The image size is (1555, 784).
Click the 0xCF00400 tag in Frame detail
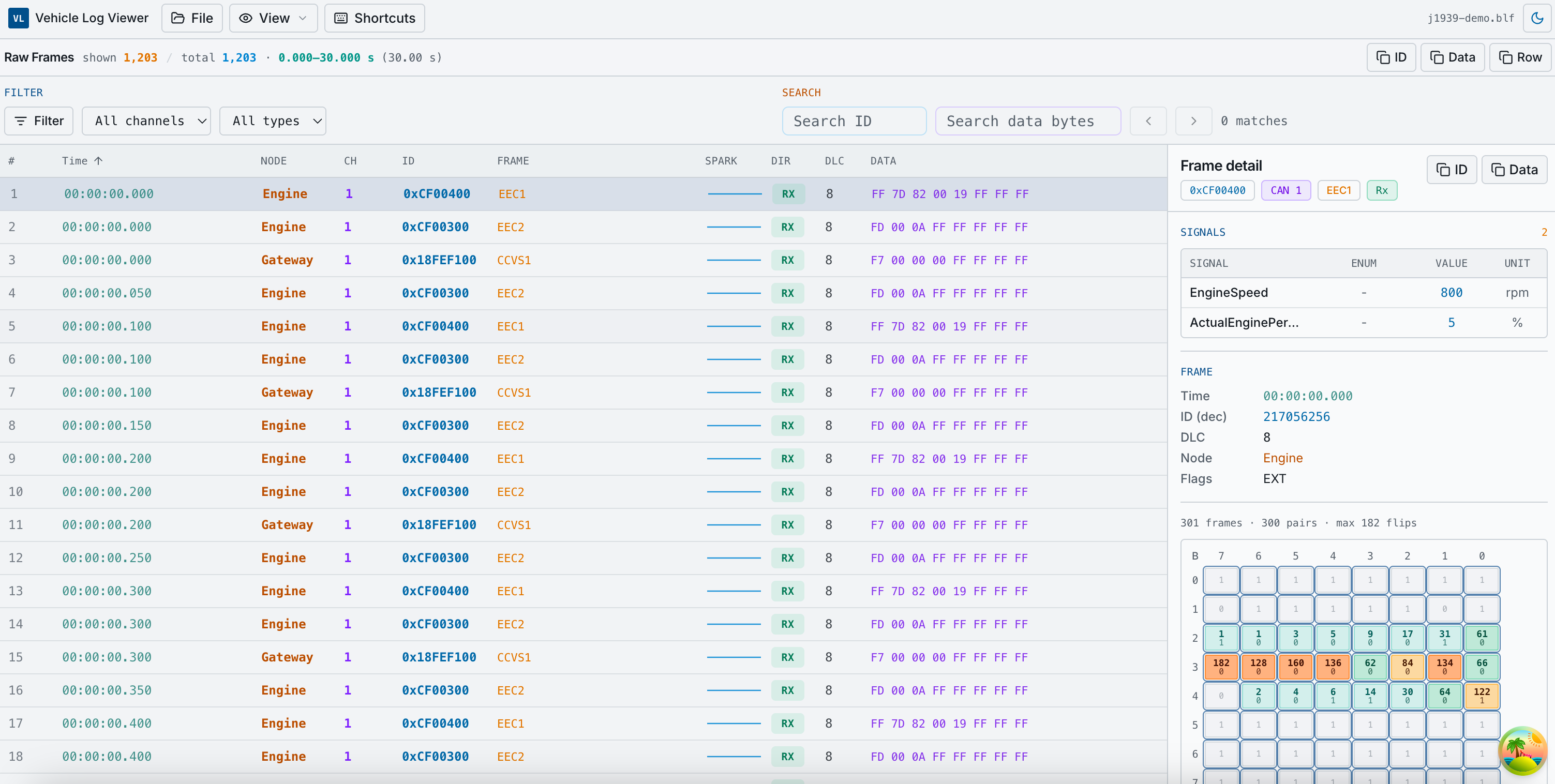(1217, 190)
